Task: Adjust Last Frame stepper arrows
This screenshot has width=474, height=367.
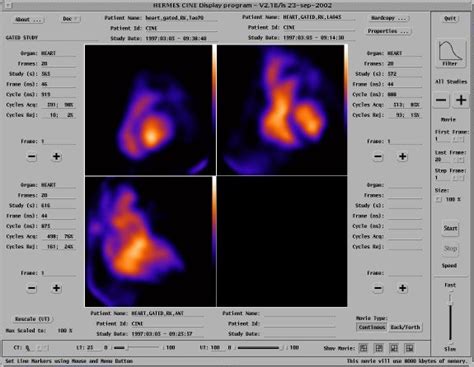Action: (458, 160)
